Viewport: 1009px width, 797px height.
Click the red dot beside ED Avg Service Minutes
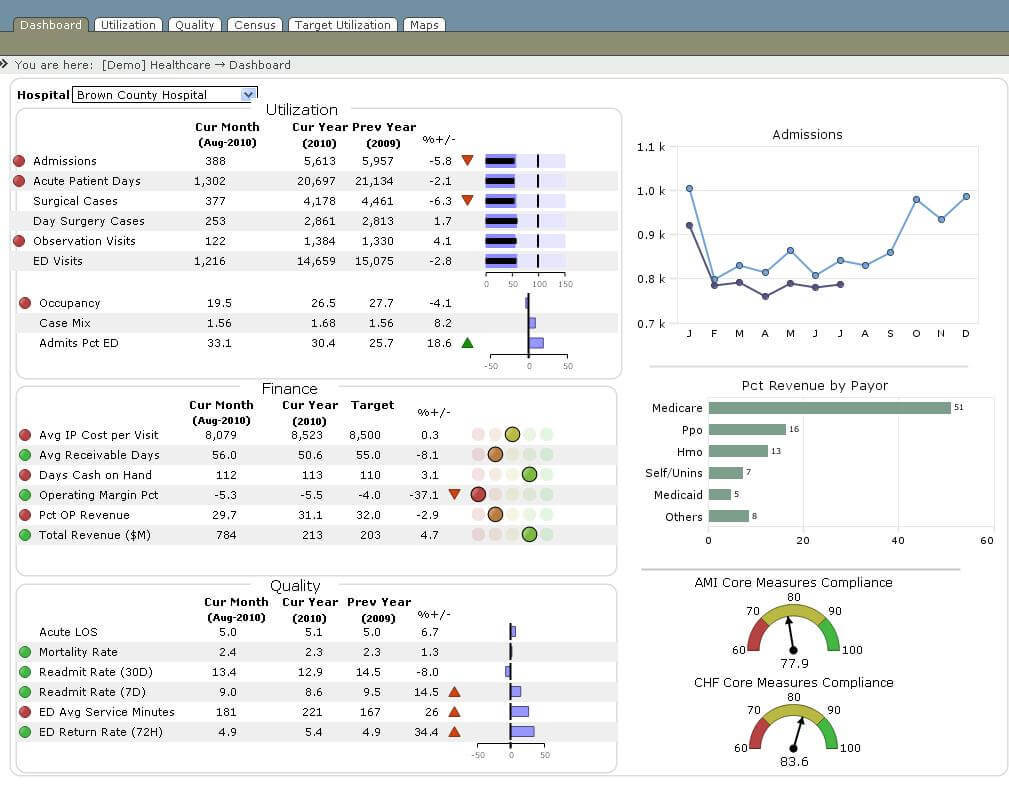tap(24, 711)
